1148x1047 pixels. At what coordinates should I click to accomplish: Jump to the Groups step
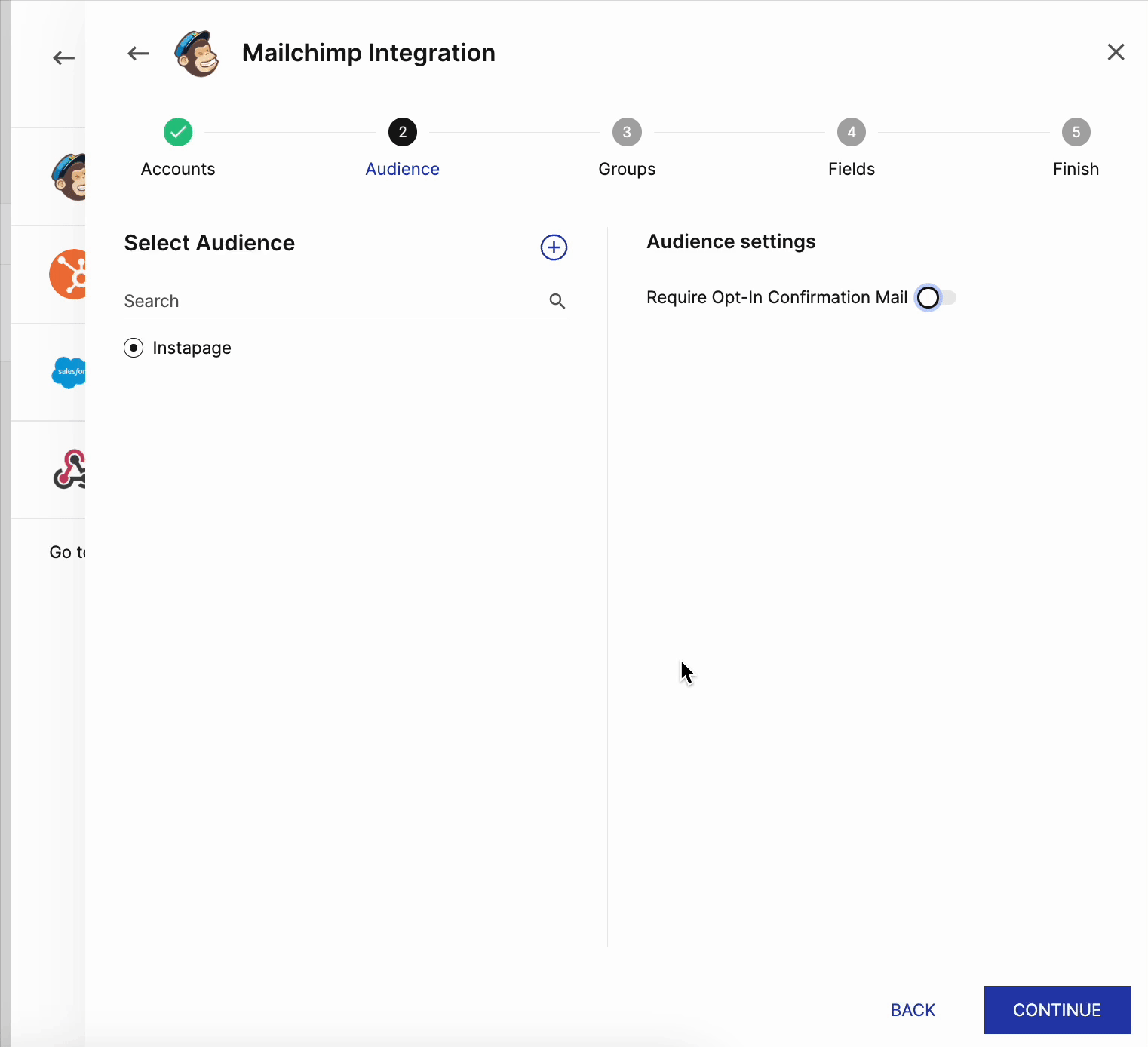[x=626, y=132]
